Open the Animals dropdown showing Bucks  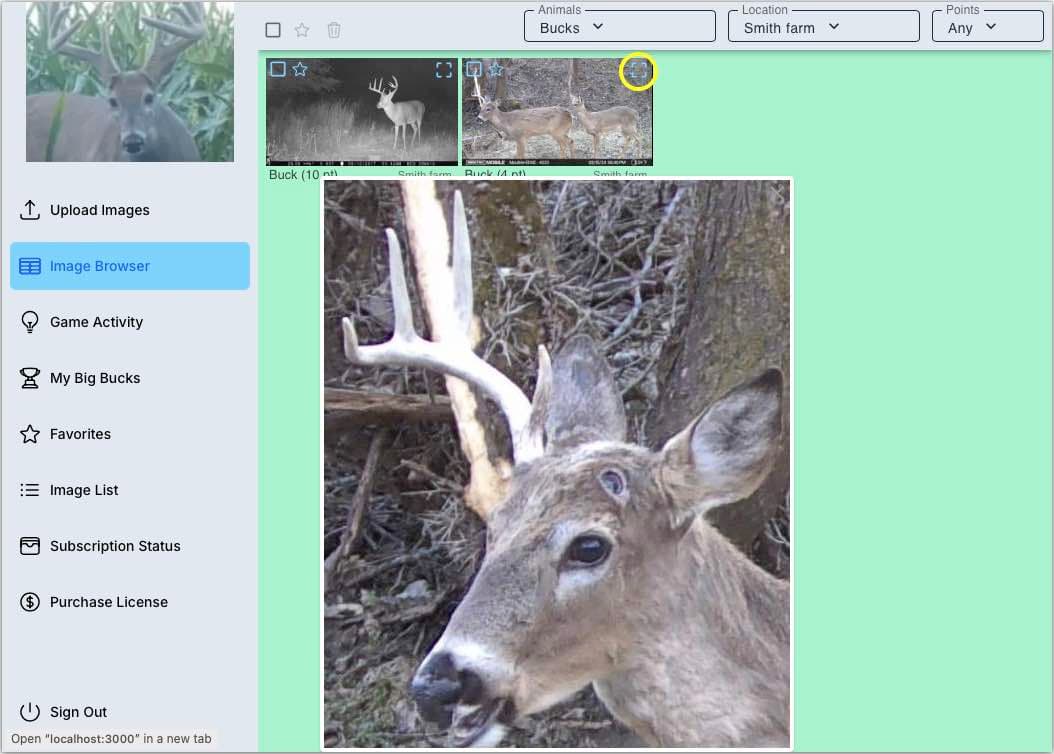[619, 27]
